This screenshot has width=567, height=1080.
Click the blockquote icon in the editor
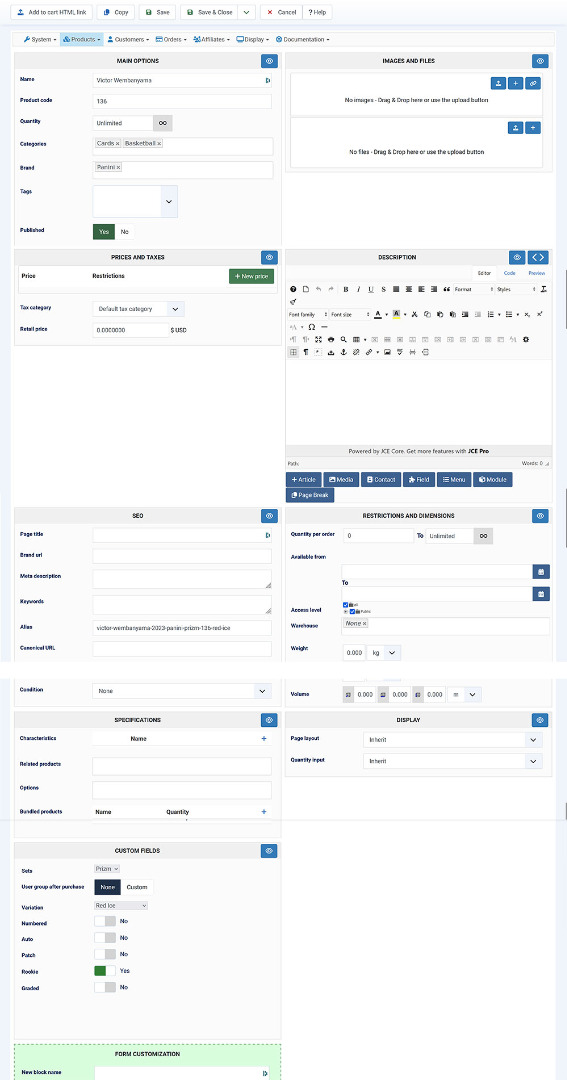click(x=446, y=289)
